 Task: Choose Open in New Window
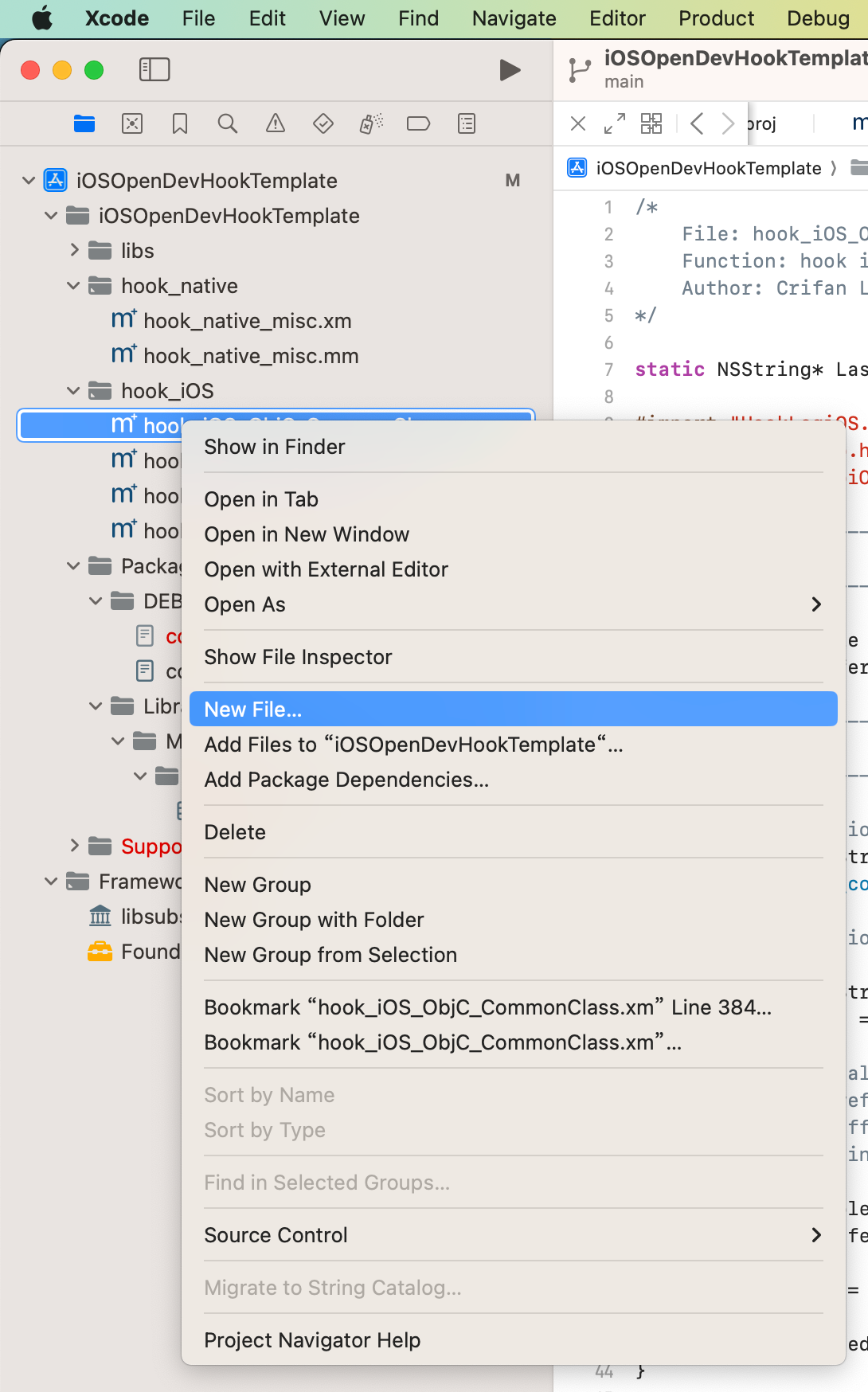pyautogui.click(x=513, y=534)
